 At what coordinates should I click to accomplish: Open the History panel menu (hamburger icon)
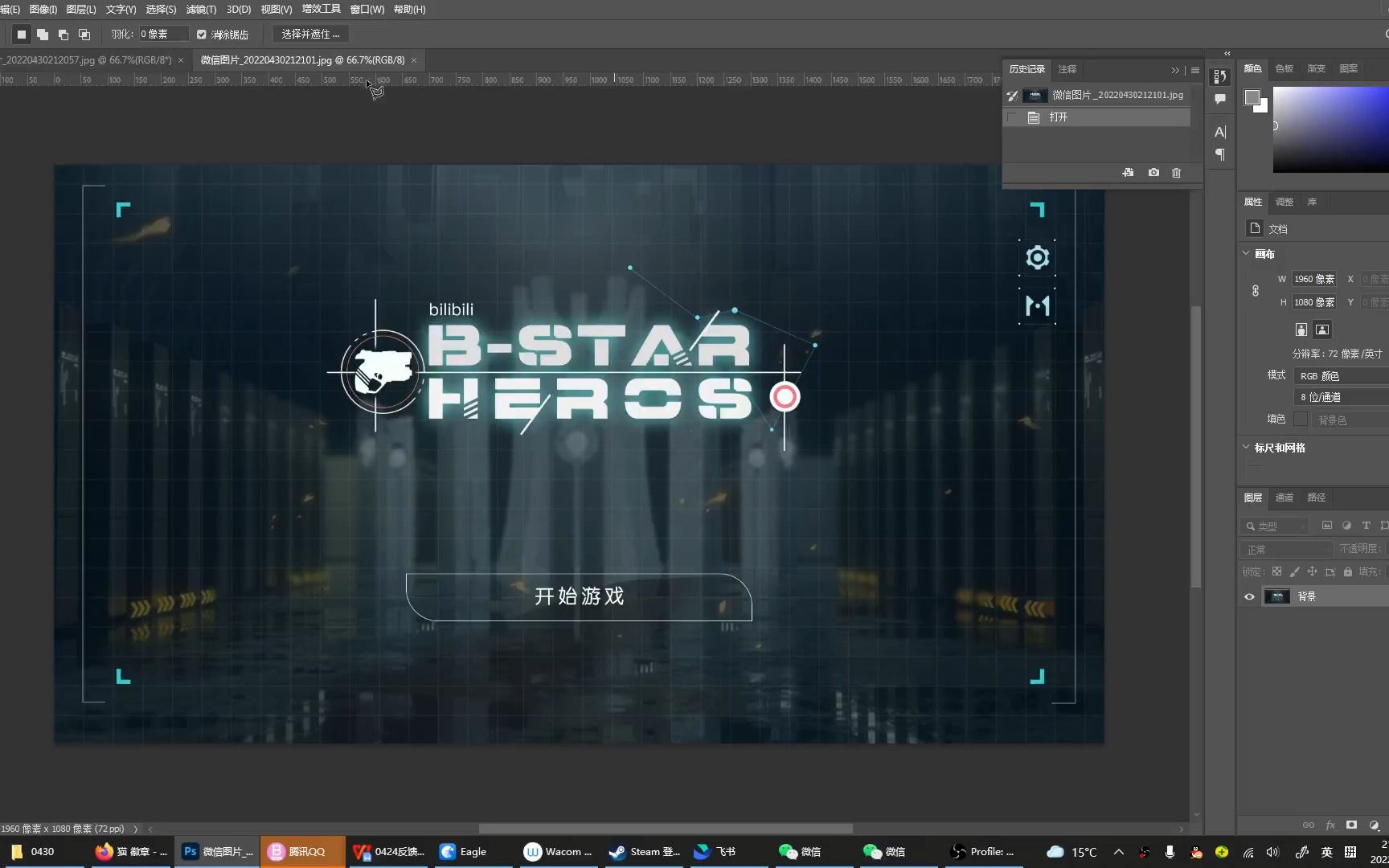(1195, 71)
